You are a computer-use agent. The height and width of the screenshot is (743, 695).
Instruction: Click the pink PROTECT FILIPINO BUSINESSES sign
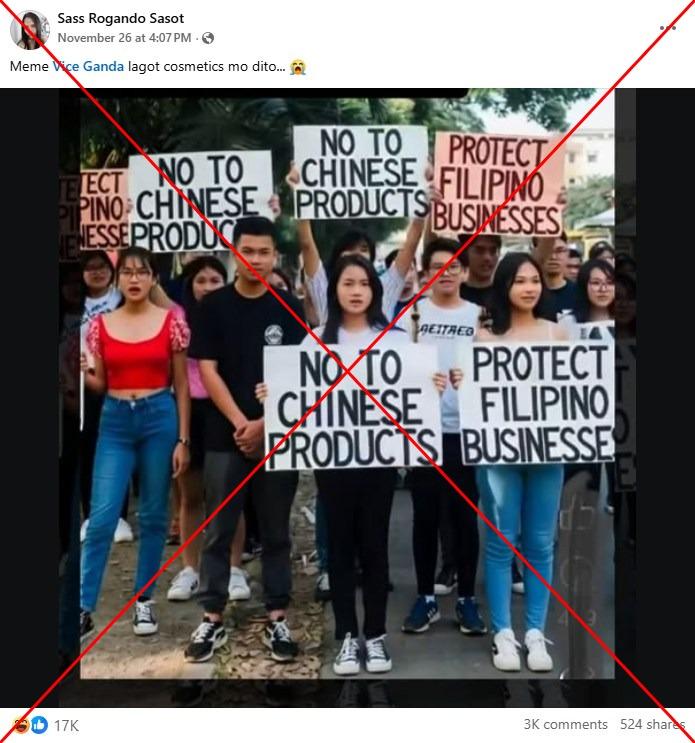(x=497, y=185)
